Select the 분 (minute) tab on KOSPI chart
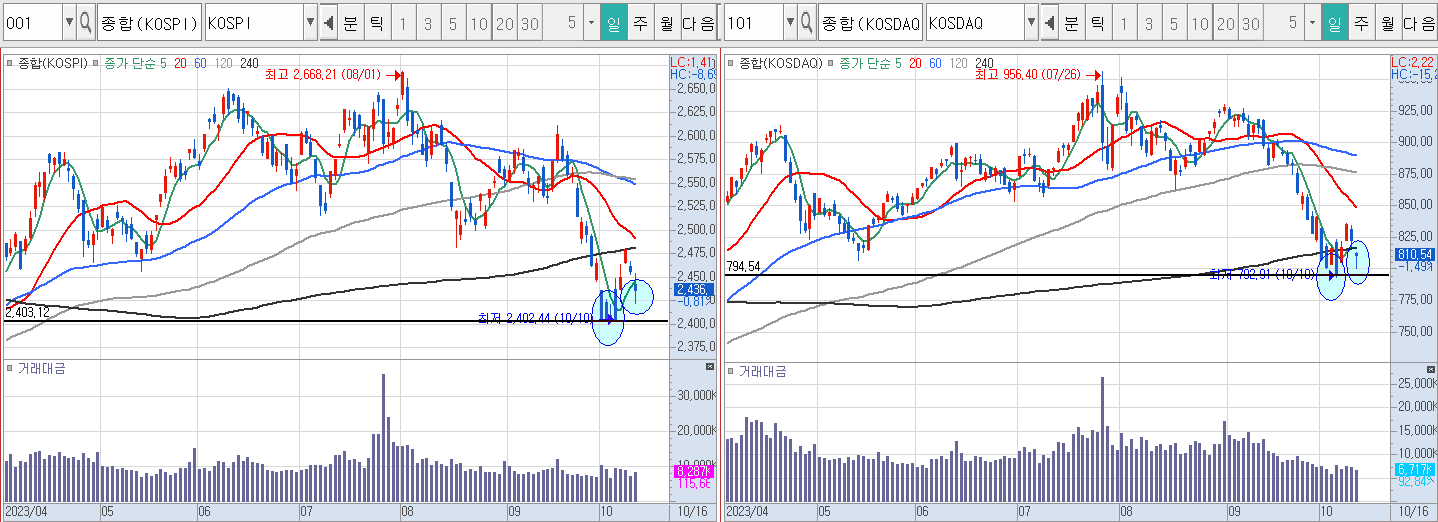 point(350,22)
